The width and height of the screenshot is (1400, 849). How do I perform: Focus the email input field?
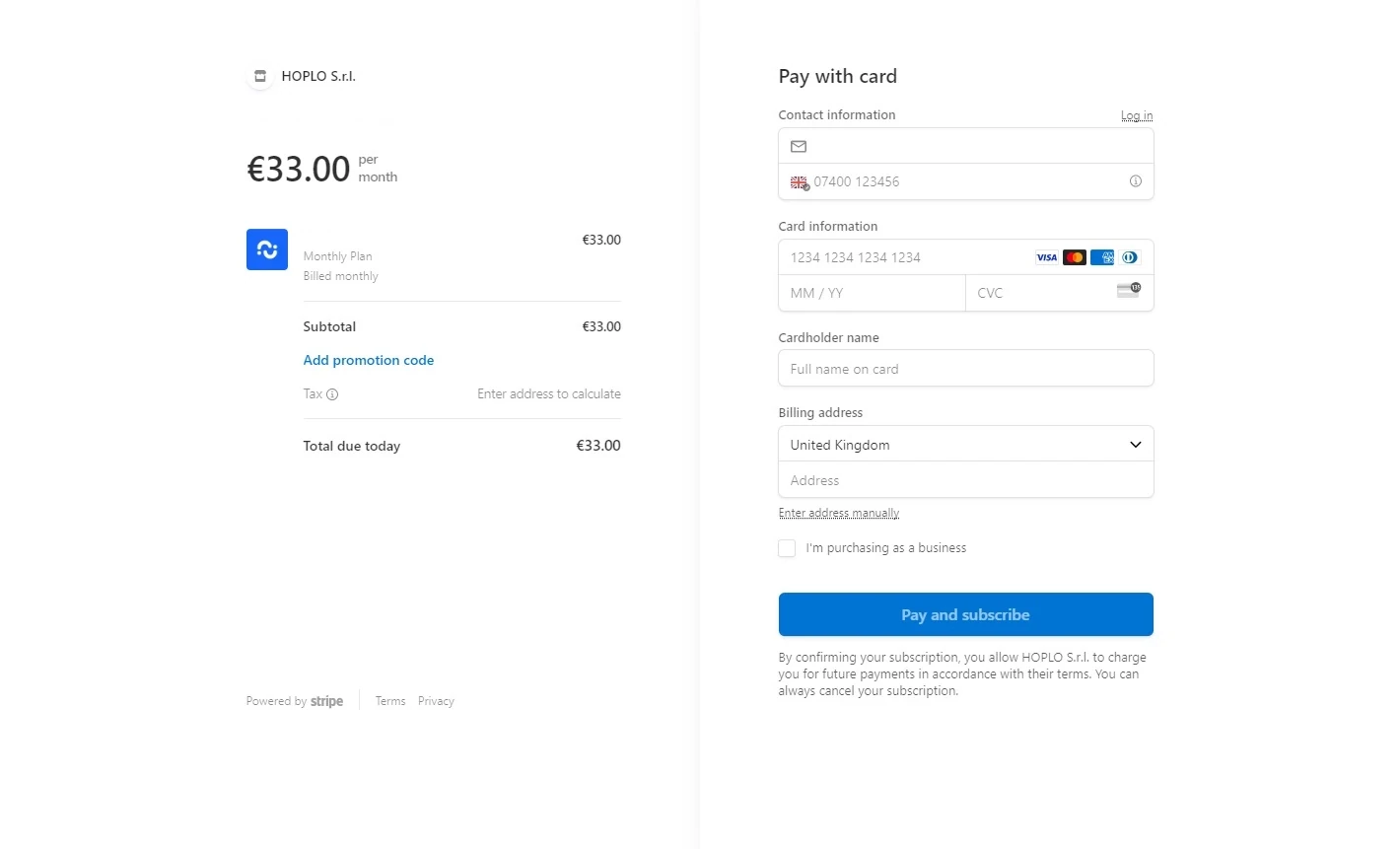click(x=976, y=146)
